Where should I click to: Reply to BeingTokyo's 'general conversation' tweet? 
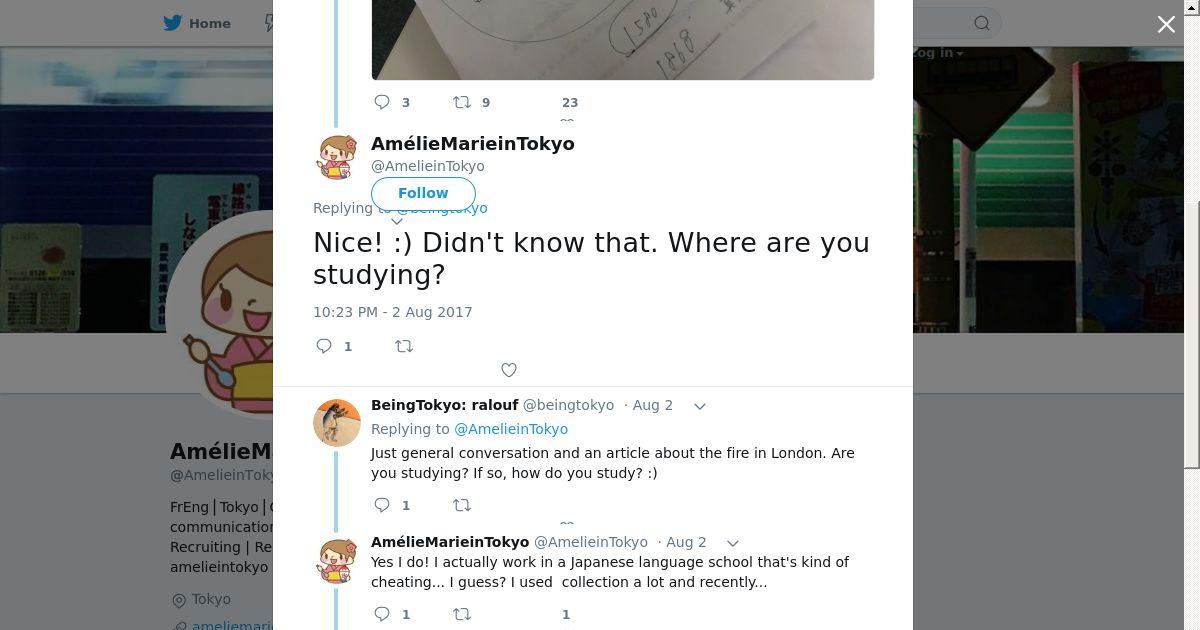point(382,505)
